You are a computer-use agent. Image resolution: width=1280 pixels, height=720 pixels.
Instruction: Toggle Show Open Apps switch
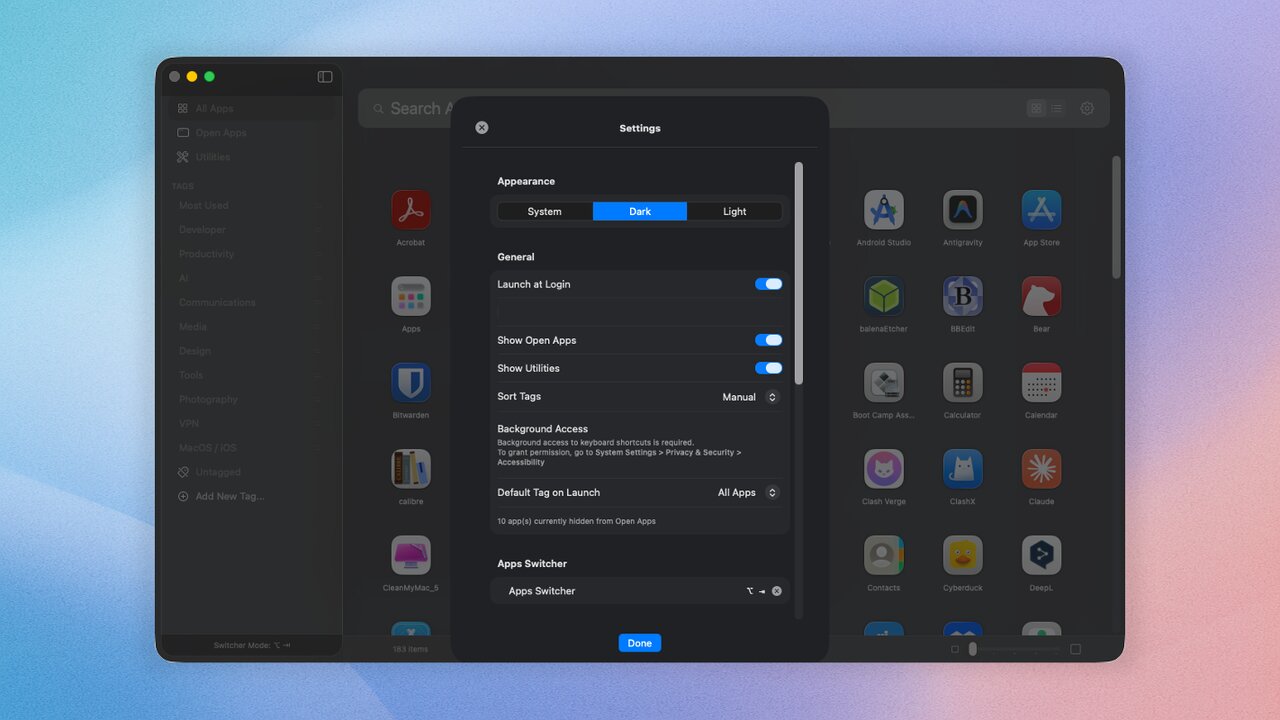(769, 340)
